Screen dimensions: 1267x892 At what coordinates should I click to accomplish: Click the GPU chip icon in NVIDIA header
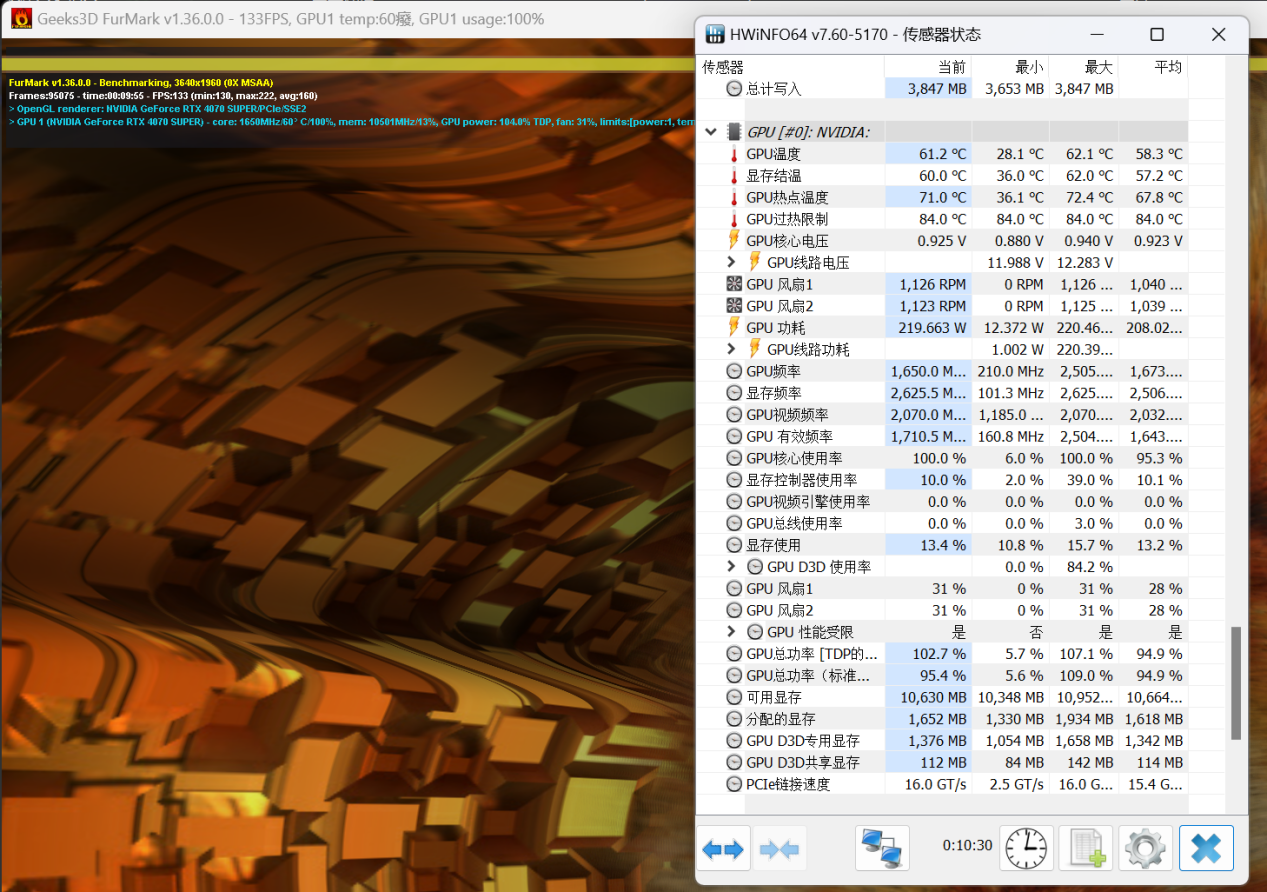(x=733, y=132)
